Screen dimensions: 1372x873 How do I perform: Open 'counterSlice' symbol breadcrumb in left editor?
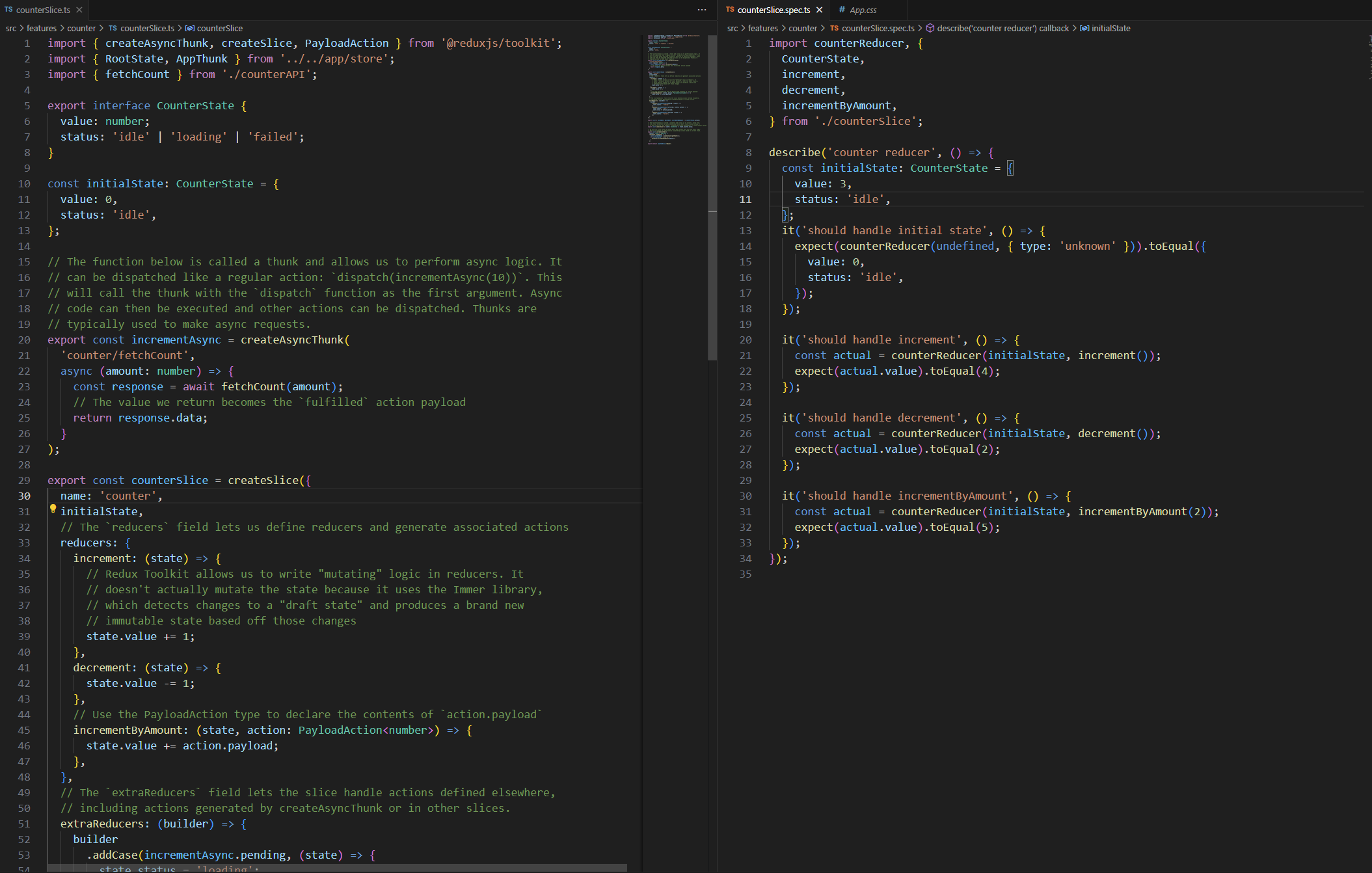click(220, 28)
